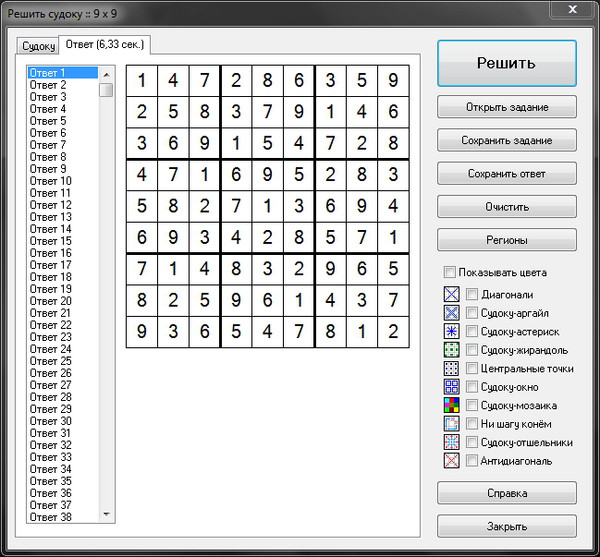Enable the Судоку-окно checkbox
Viewport: 600px width, 557px height.
[472, 387]
